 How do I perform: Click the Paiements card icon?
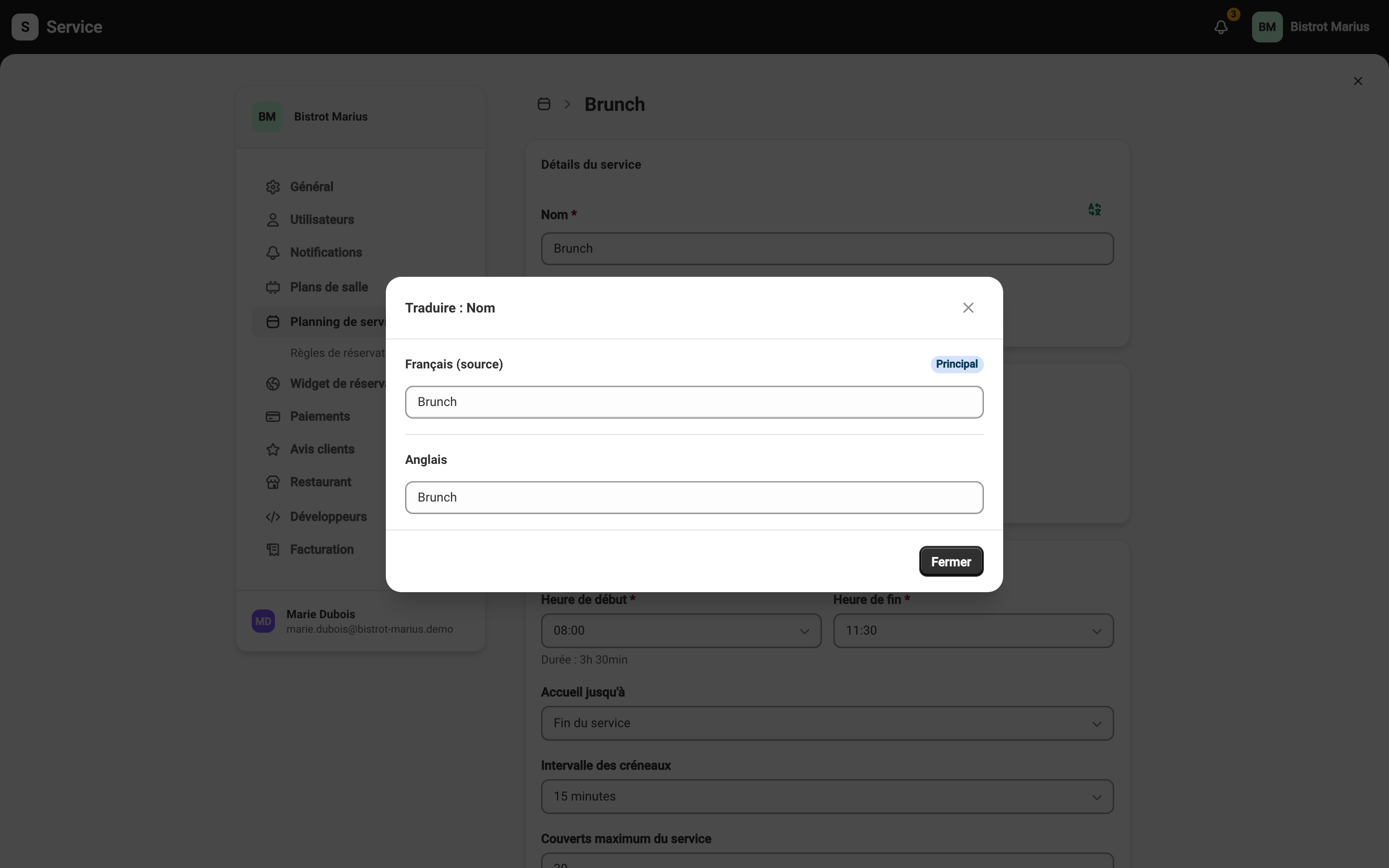click(x=272, y=417)
